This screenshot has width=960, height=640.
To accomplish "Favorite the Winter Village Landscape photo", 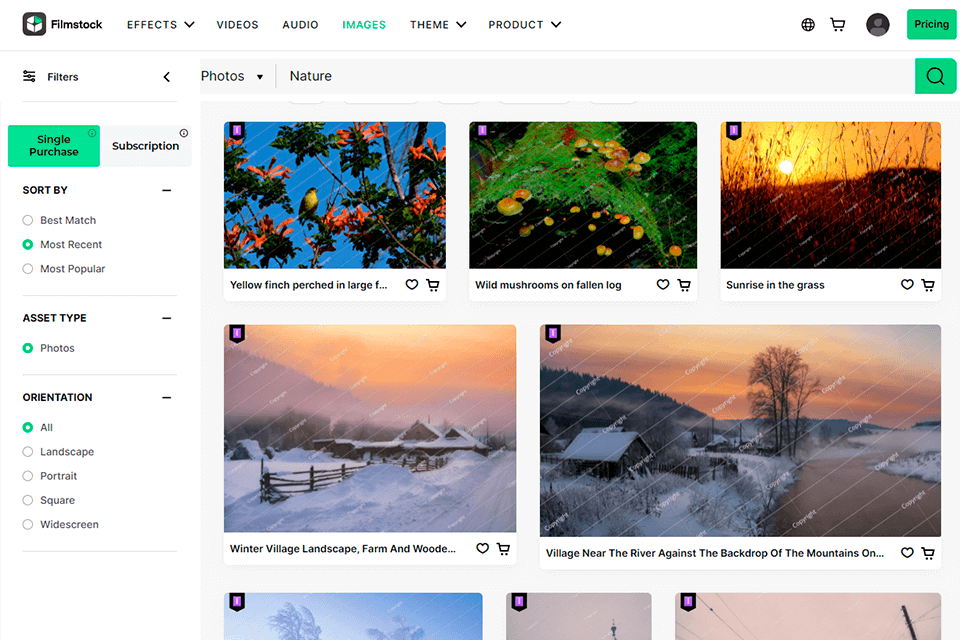I will click(482, 549).
